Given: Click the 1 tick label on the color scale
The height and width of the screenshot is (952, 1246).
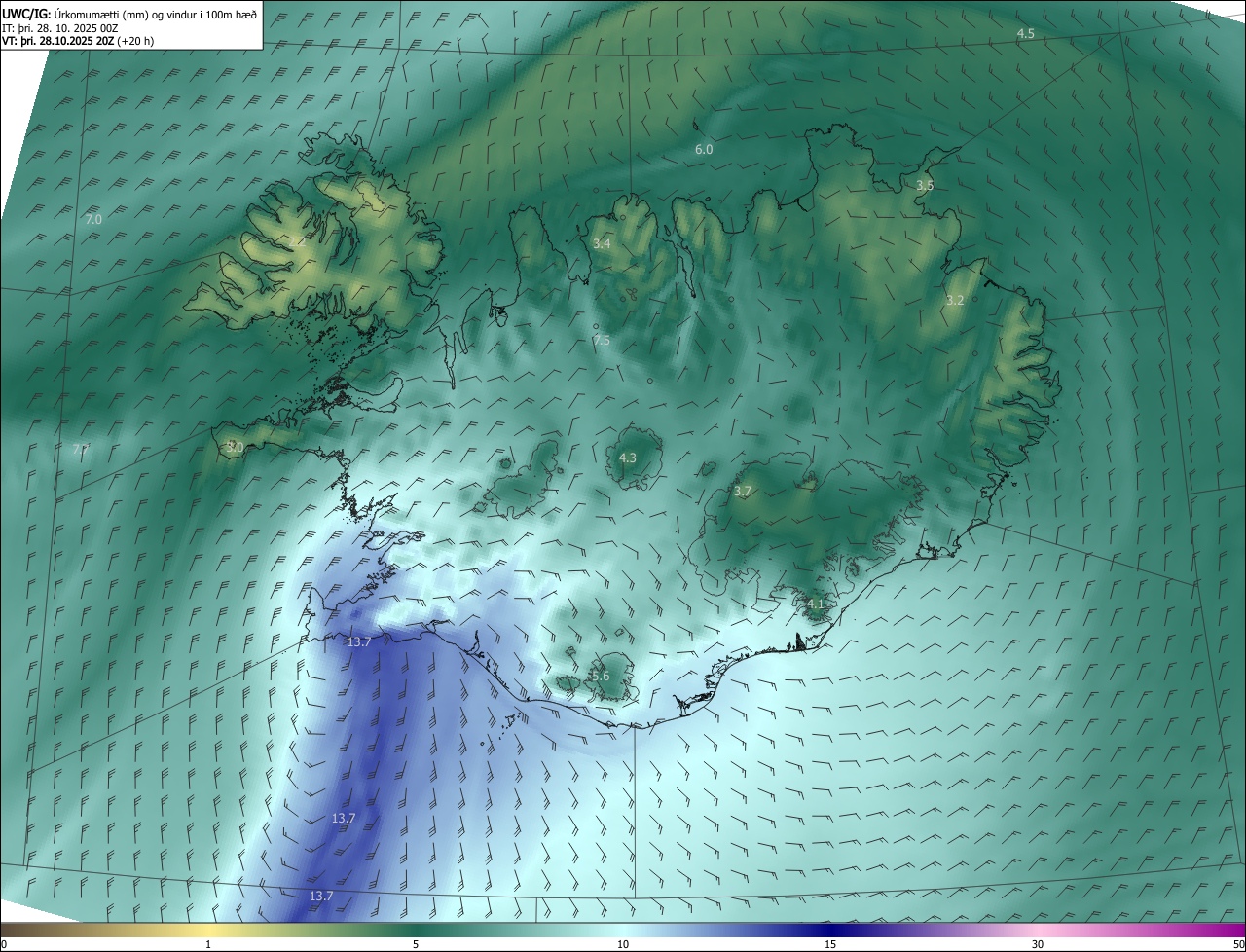Looking at the screenshot, I should click(208, 944).
